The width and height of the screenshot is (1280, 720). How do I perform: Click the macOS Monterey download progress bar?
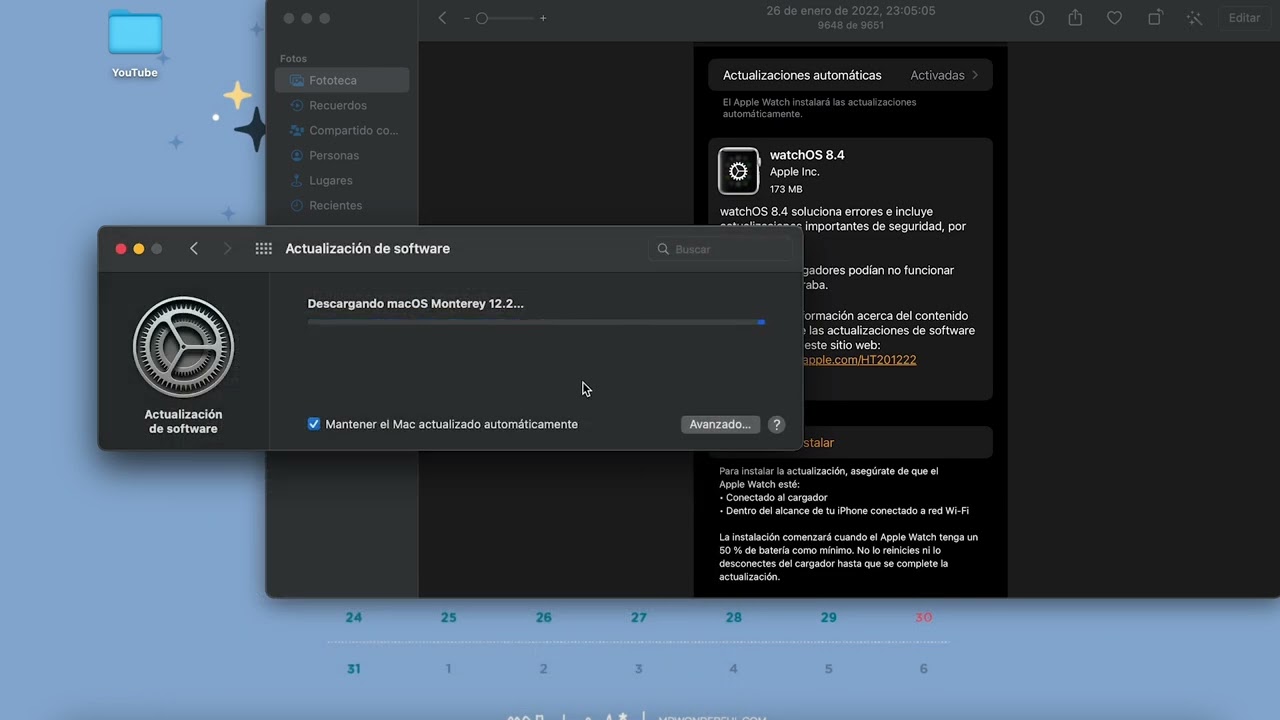[x=536, y=322]
